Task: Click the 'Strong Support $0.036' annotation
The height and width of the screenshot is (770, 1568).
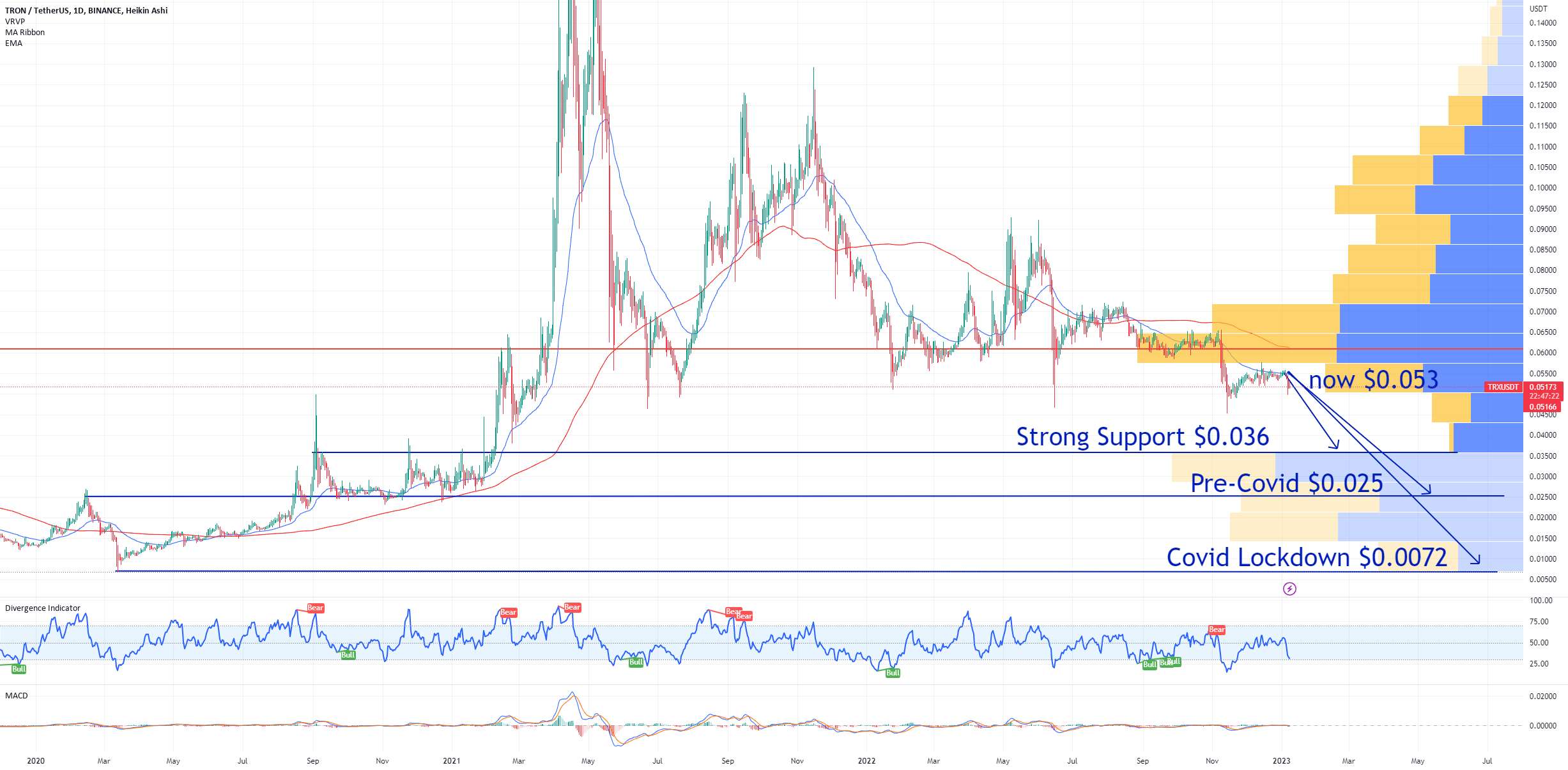Action: [1142, 437]
